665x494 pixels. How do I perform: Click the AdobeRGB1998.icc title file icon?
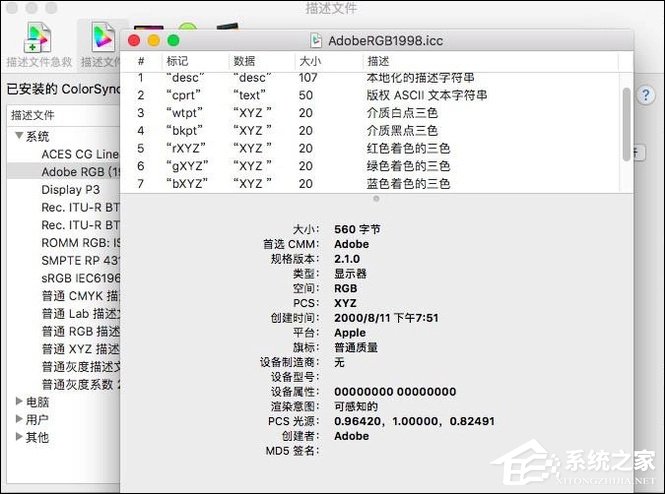pos(317,41)
